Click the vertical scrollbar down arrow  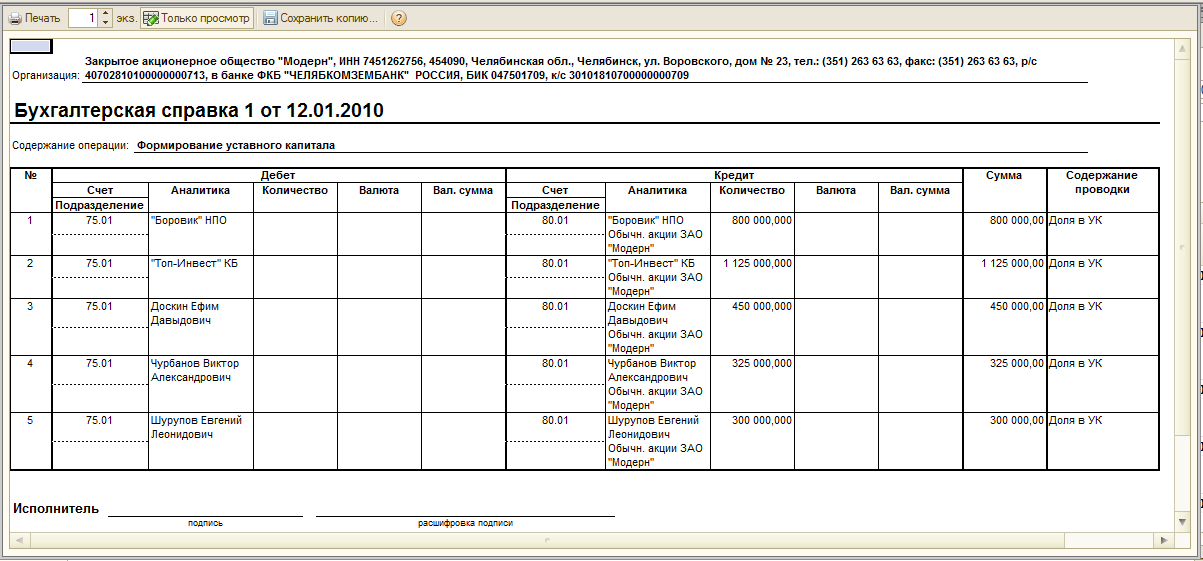(1184, 523)
